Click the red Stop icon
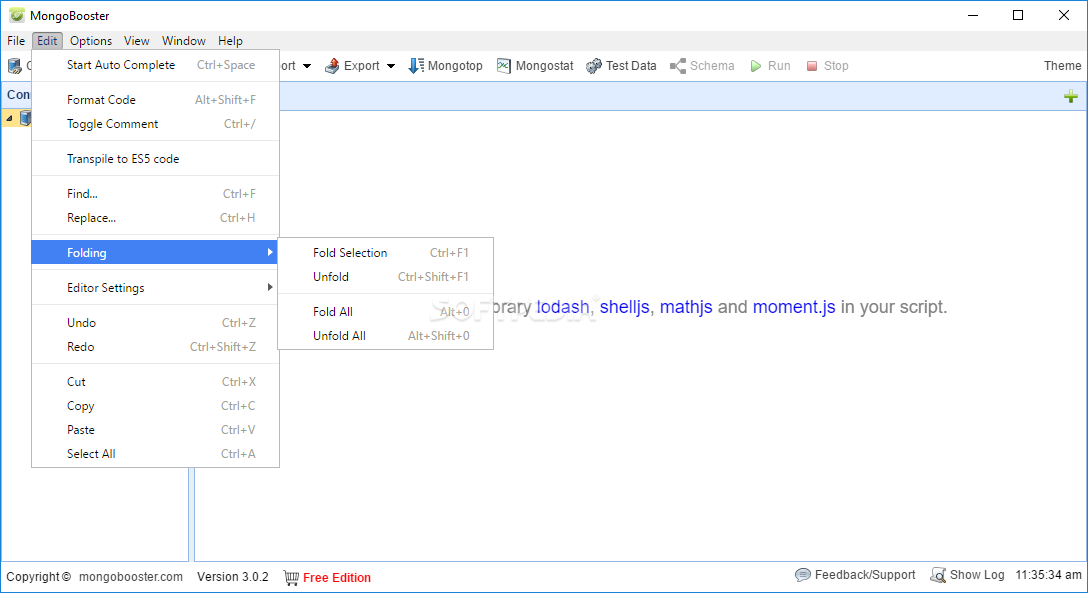The image size is (1088, 593). tap(812, 66)
